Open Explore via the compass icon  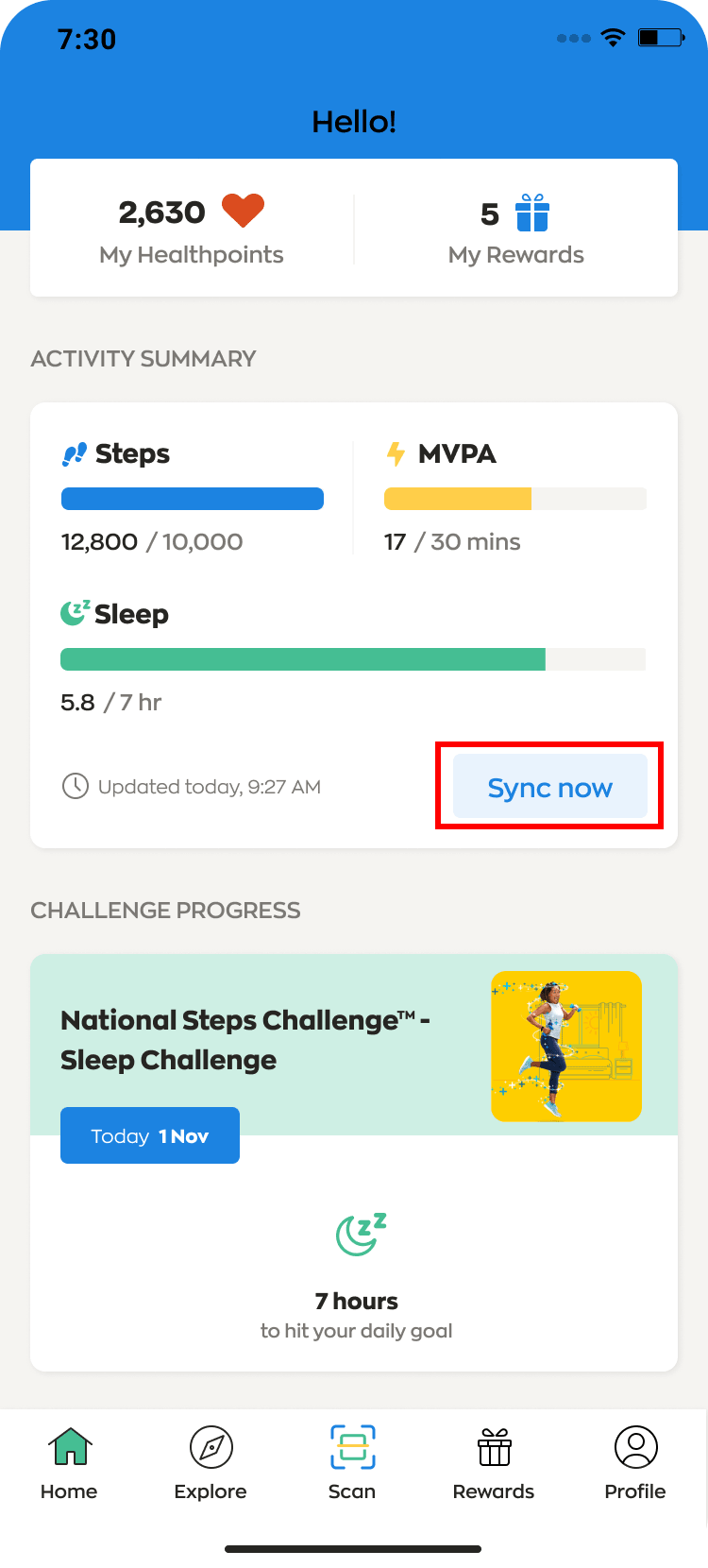pyautogui.click(x=211, y=1447)
